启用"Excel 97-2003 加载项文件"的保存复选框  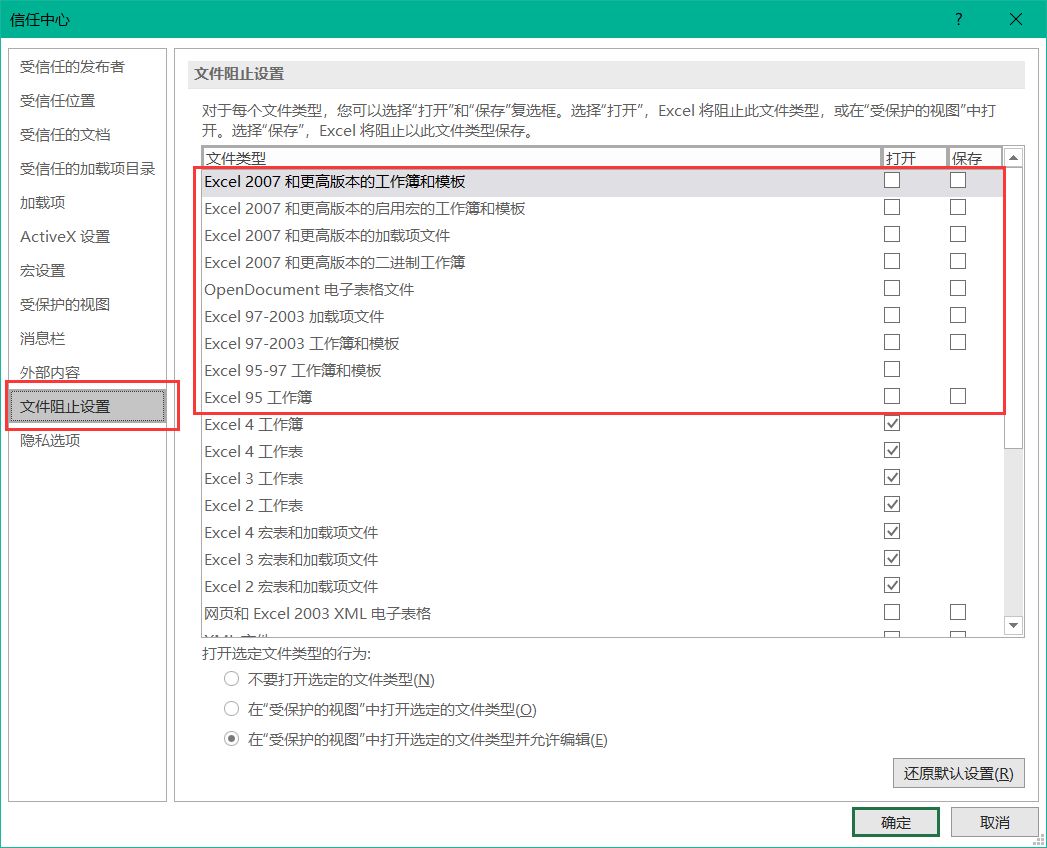click(x=957, y=315)
